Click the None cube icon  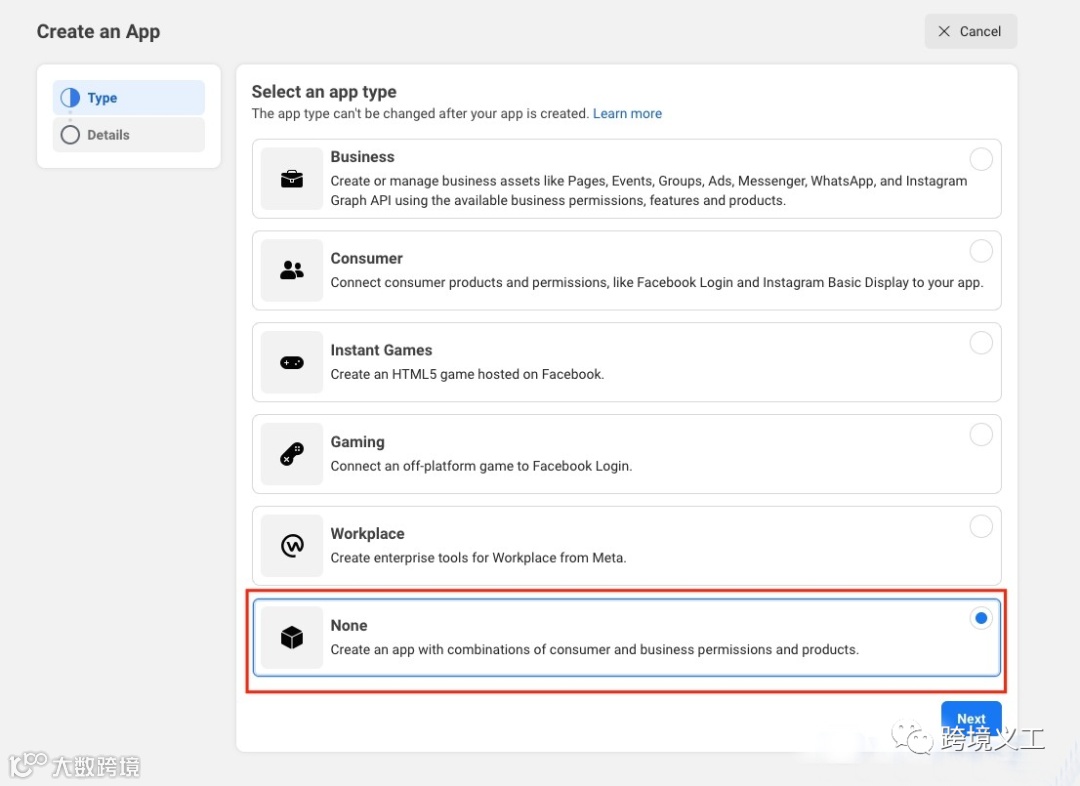pyautogui.click(x=292, y=637)
